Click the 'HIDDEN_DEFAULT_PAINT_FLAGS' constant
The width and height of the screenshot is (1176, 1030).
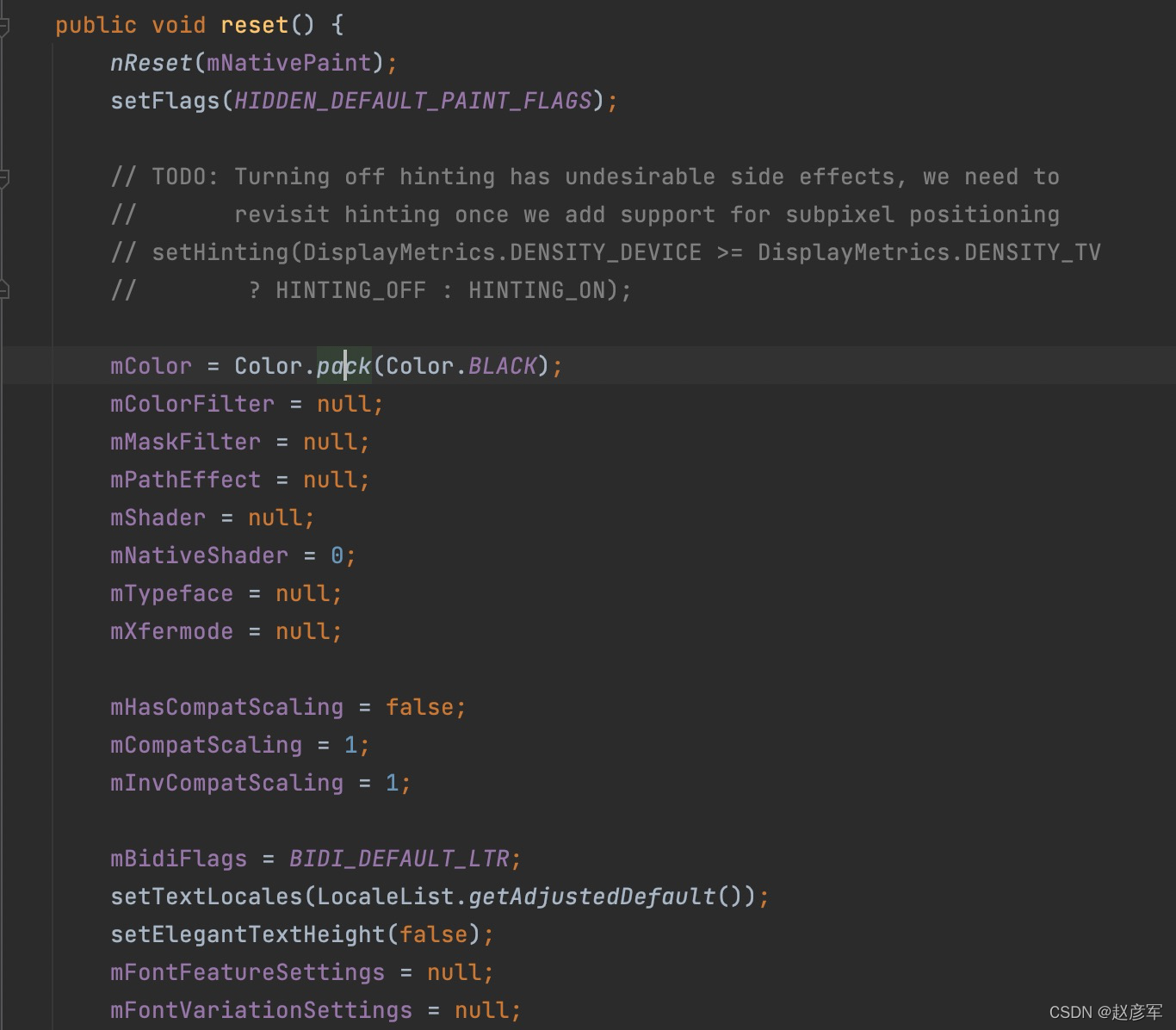[x=412, y=101]
